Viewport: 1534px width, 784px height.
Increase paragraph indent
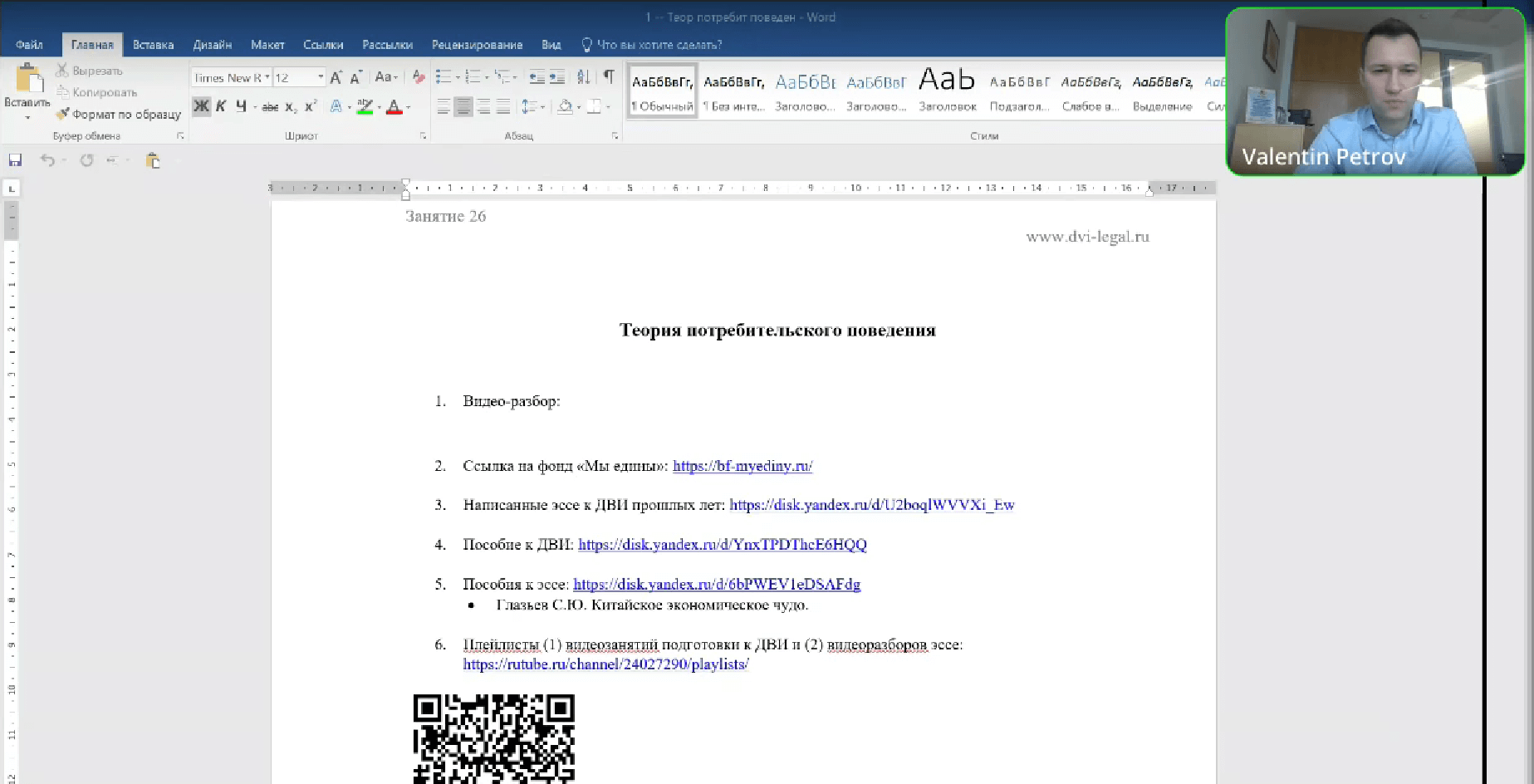pyautogui.click(x=557, y=77)
